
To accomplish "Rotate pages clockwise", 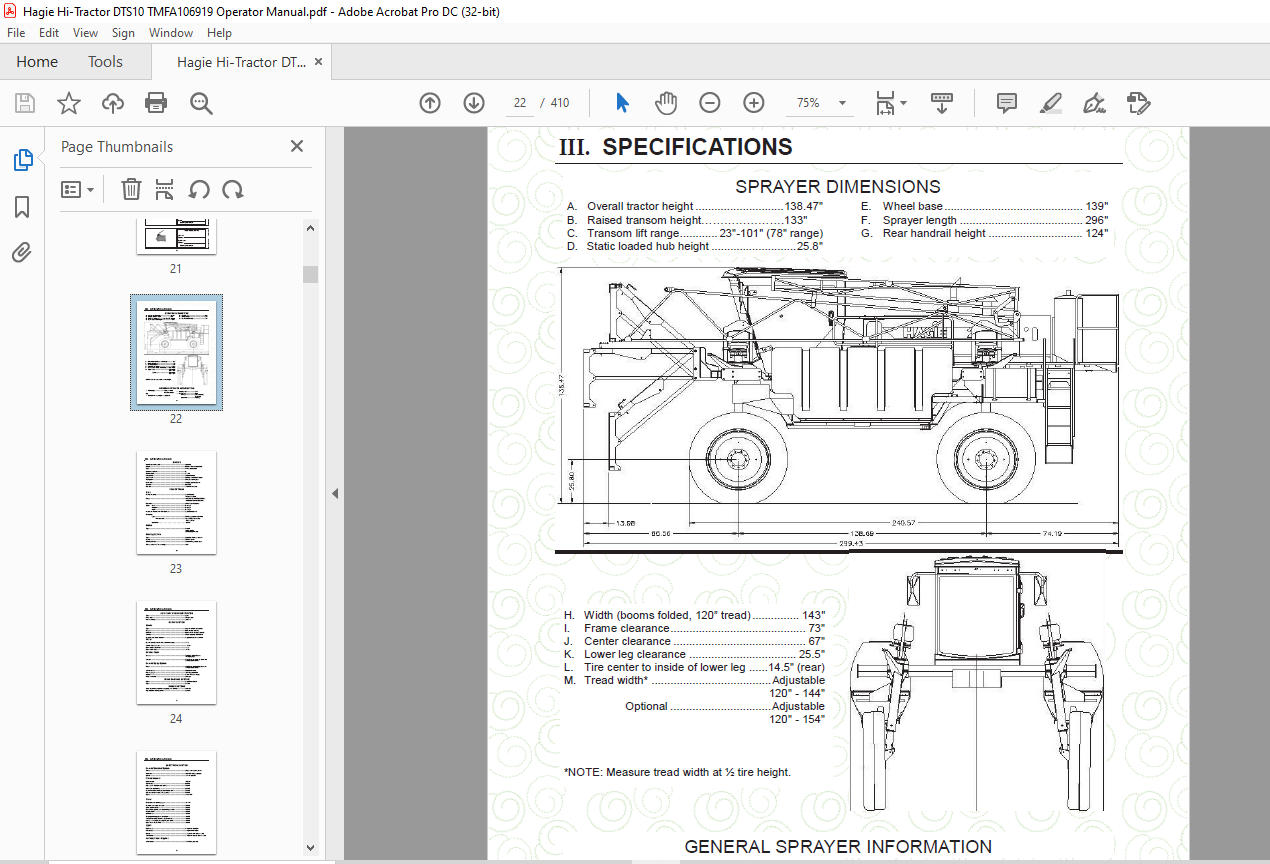I will (x=232, y=189).
